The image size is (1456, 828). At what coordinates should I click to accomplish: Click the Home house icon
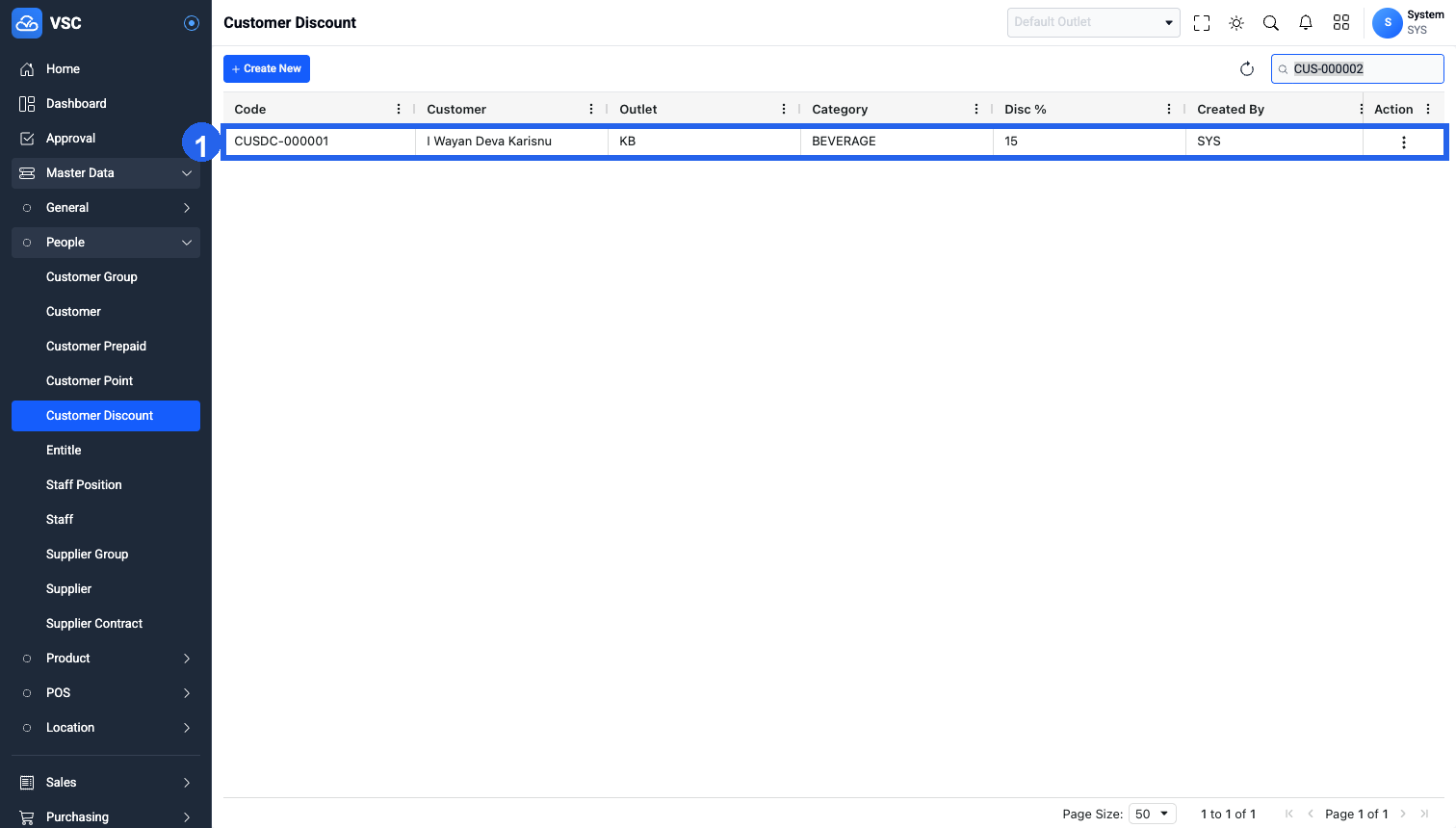(x=27, y=69)
